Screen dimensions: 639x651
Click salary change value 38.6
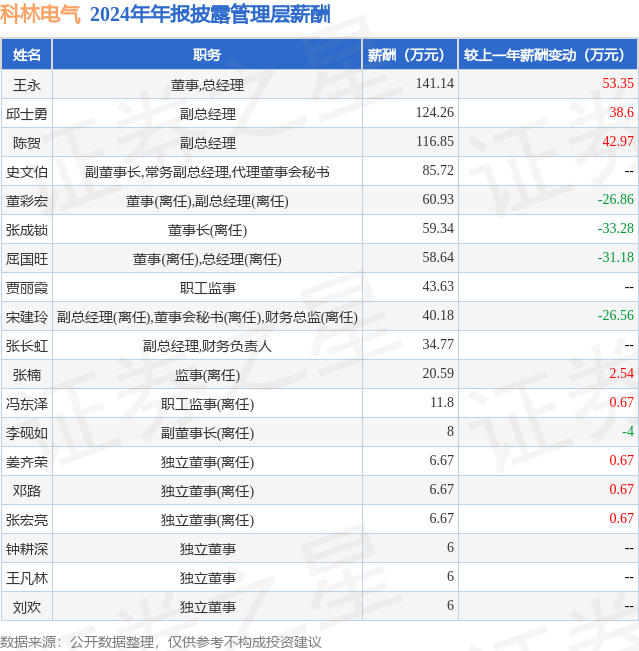[x=621, y=113]
